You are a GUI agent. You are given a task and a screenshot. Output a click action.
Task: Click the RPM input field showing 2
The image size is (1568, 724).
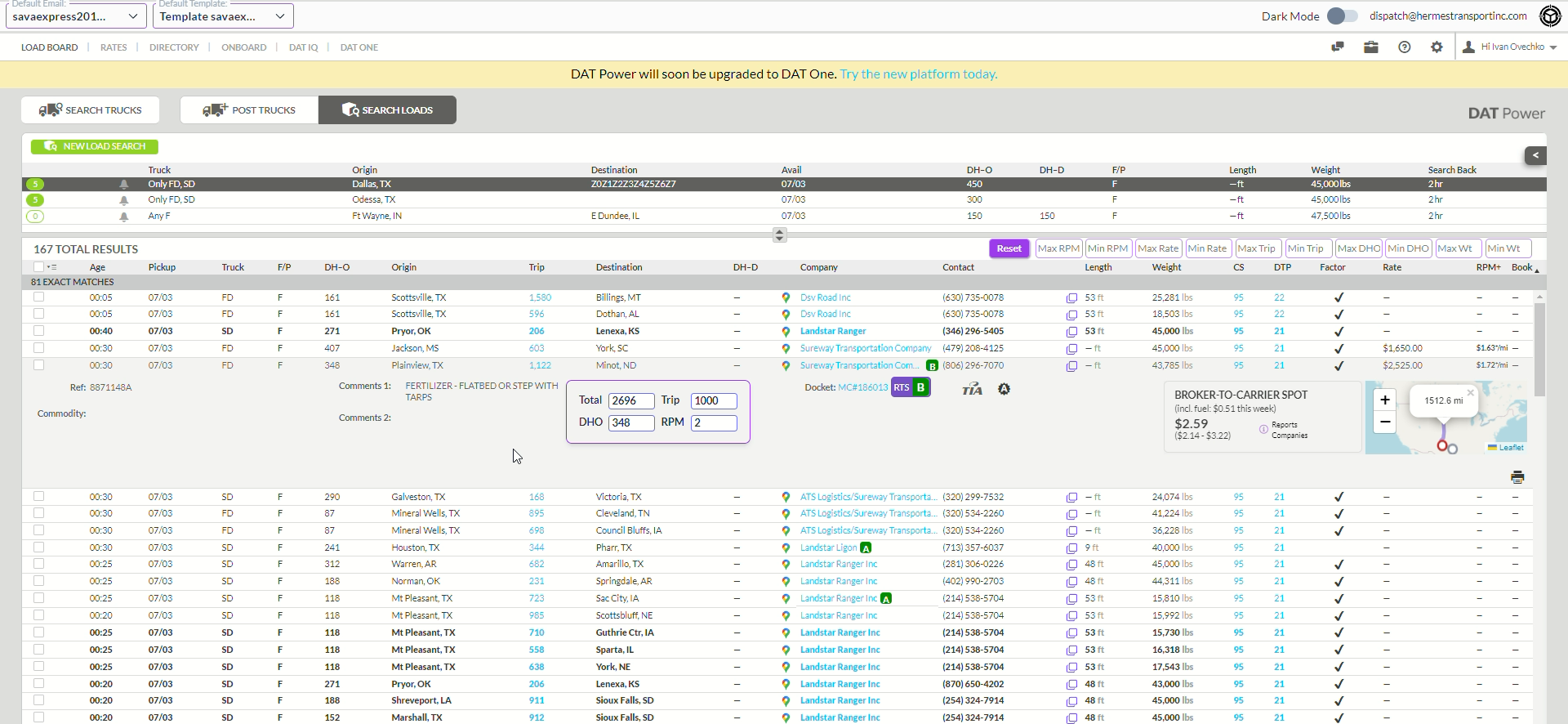coord(714,423)
